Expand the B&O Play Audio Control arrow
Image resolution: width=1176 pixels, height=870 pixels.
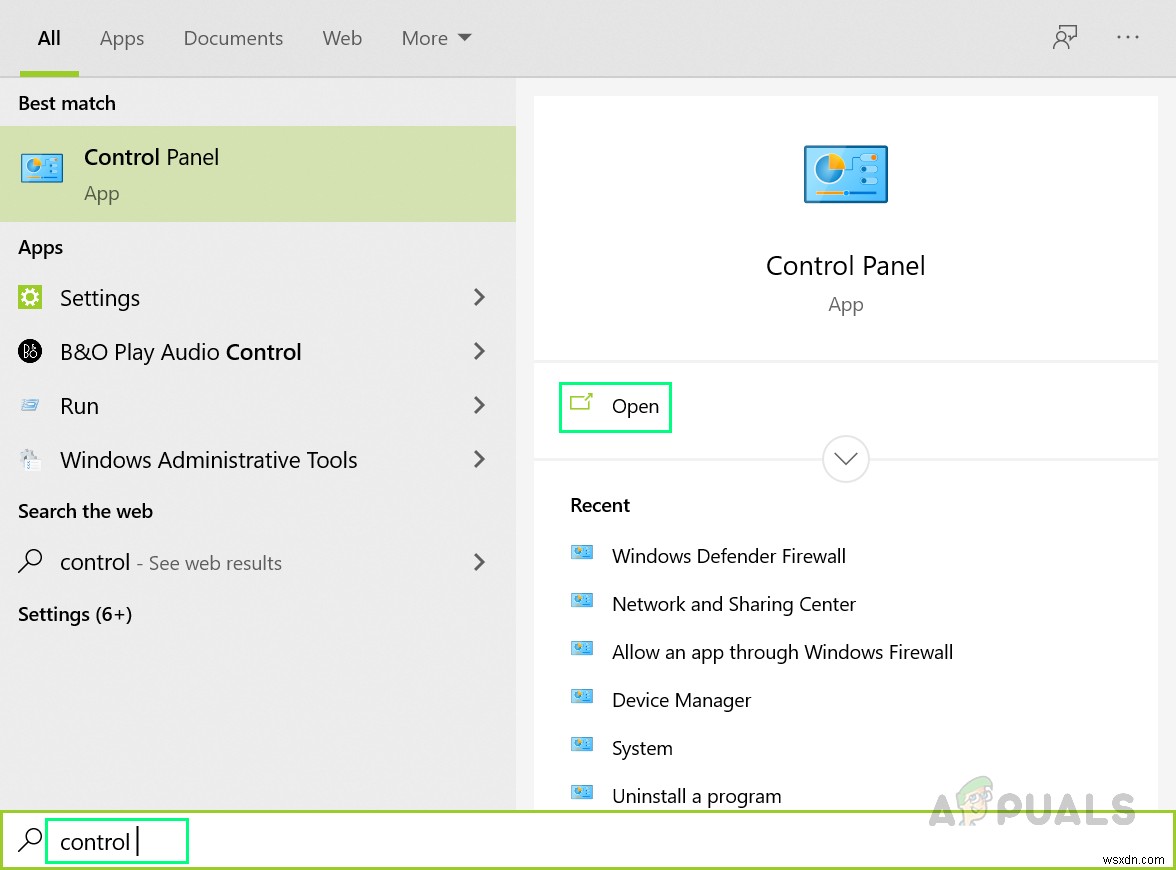pos(479,352)
